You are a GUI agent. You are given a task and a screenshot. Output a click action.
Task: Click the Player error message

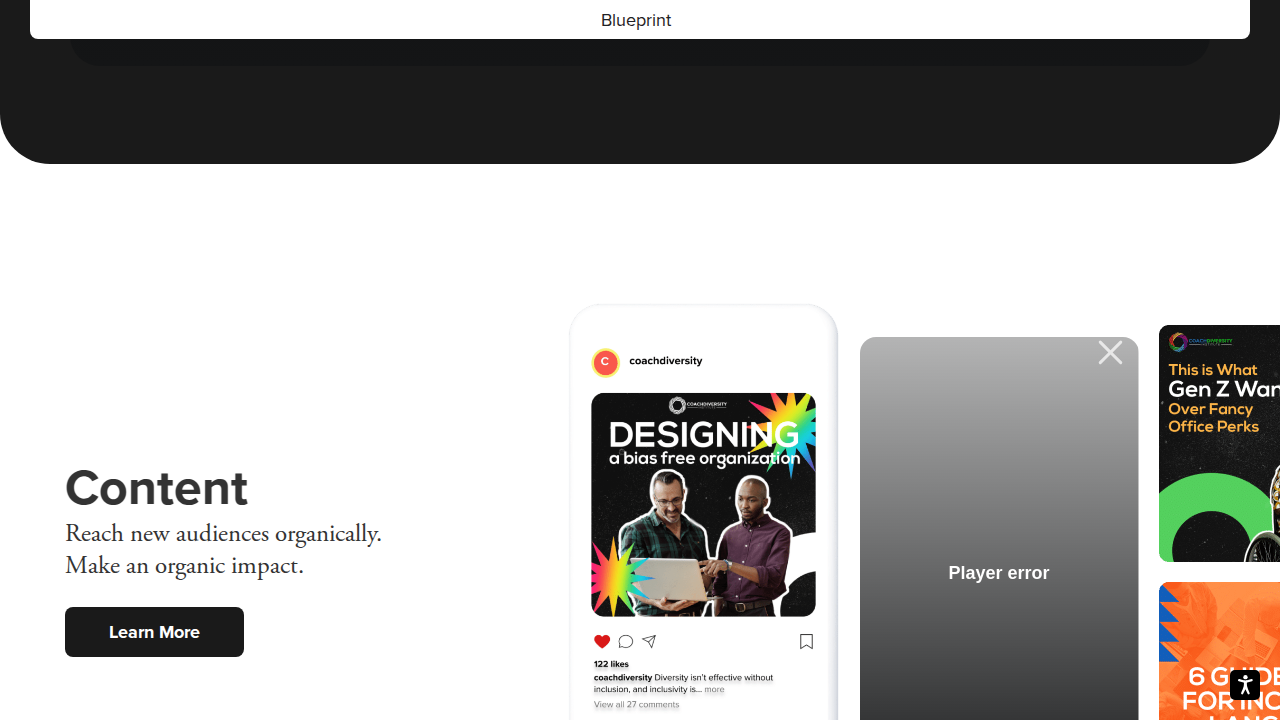998,573
